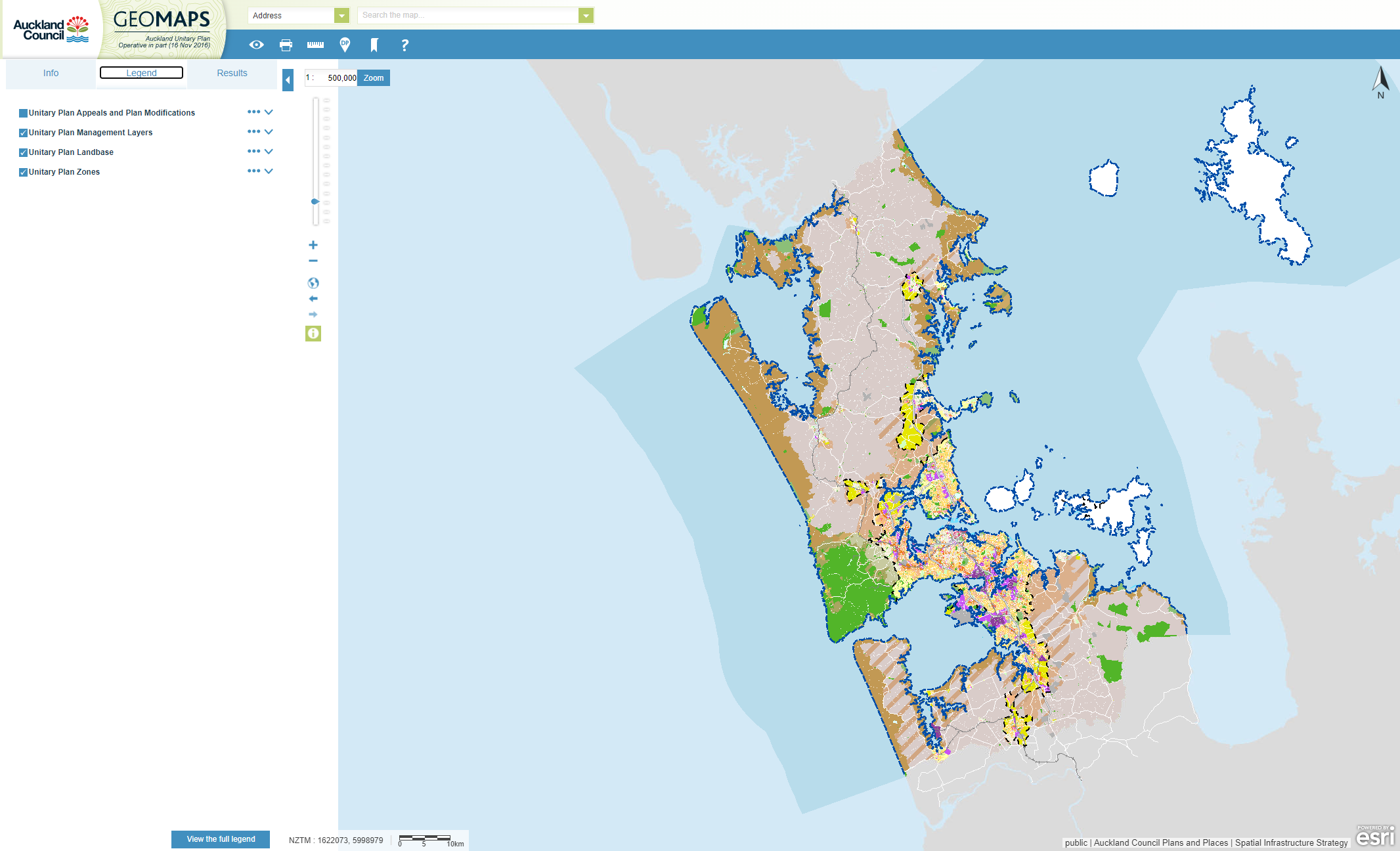Image resolution: width=1400 pixels, height=851 pixels.
Task: Click the Search the map input field
Action: (x=468, y=15)
